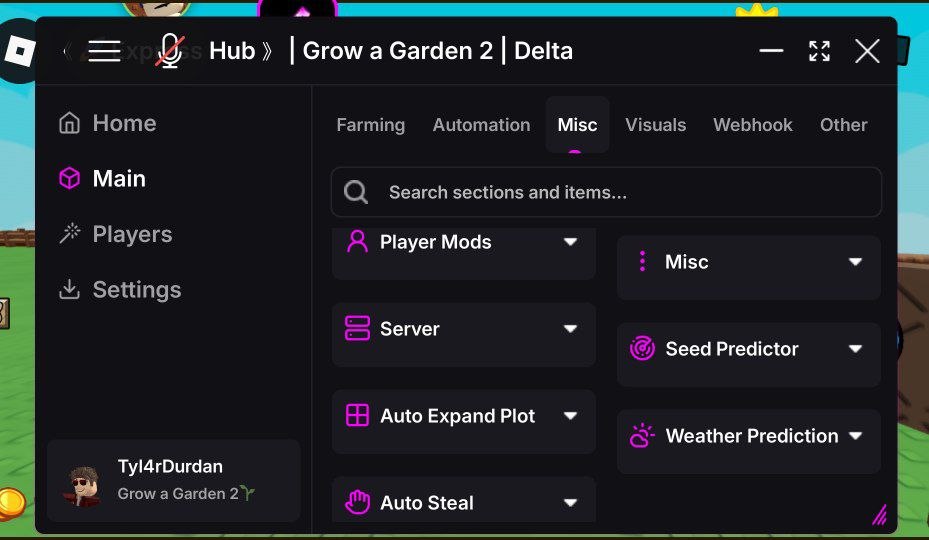Viewport: 929px width, 540px height.
Task: Toggle the muted microphone icon
Action: coord(171,50)
